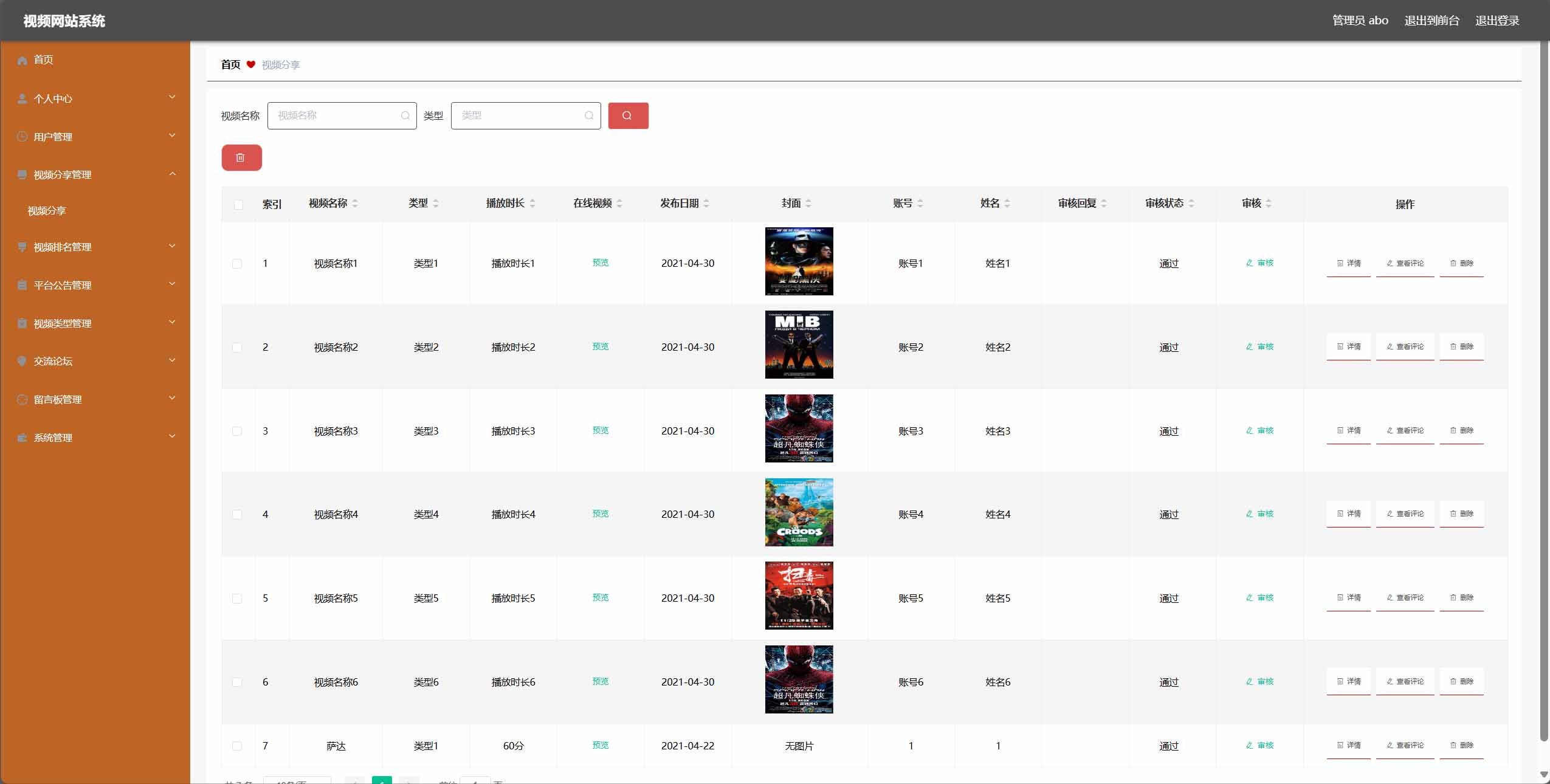
Task: Click the 视频排名管理 sidebar icon
Action: point(22,247)
